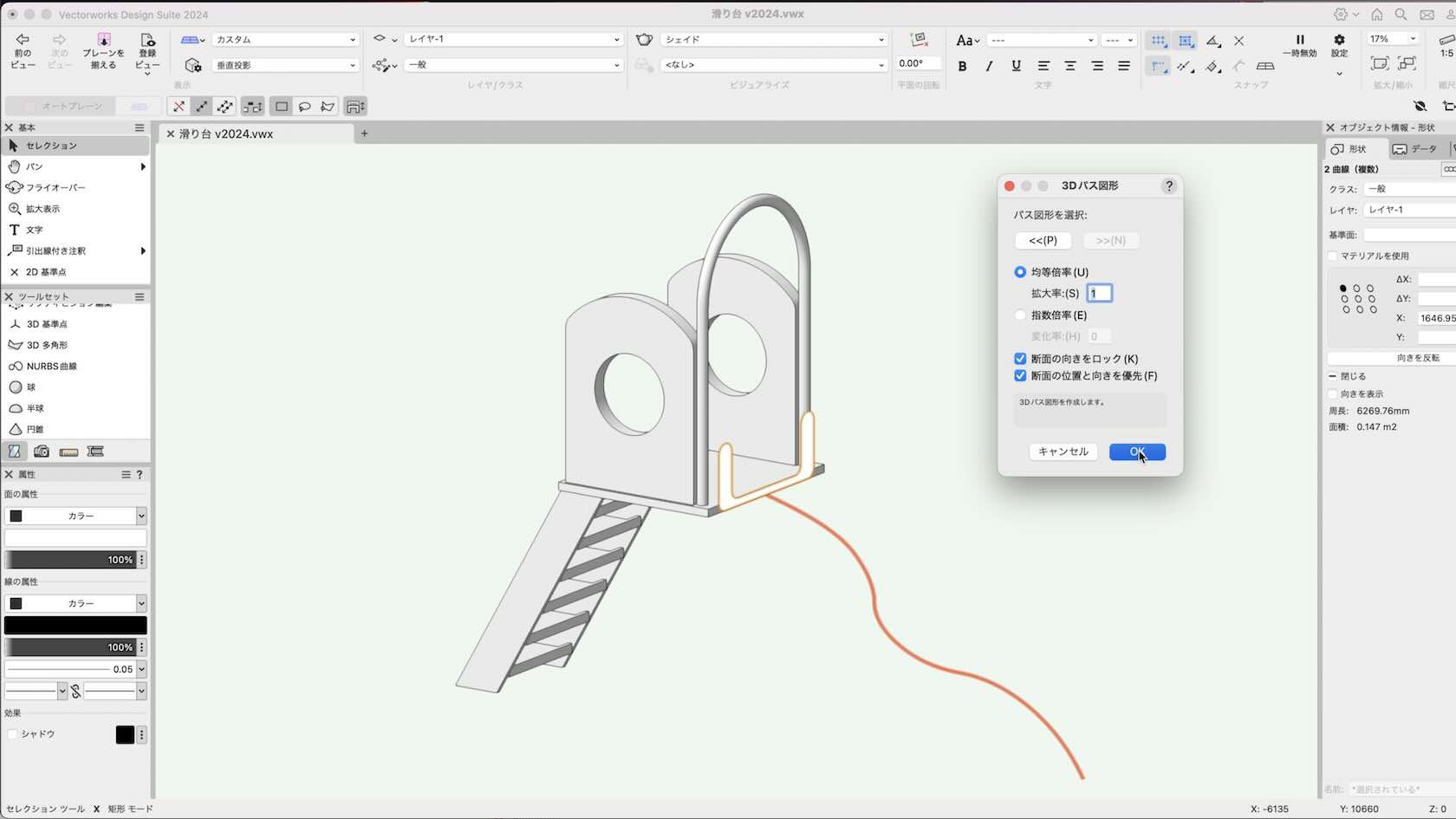This screenshot has height=819, width=1456.
Task: Click the previous path button <<(P)
Action: pos(1043,240)
